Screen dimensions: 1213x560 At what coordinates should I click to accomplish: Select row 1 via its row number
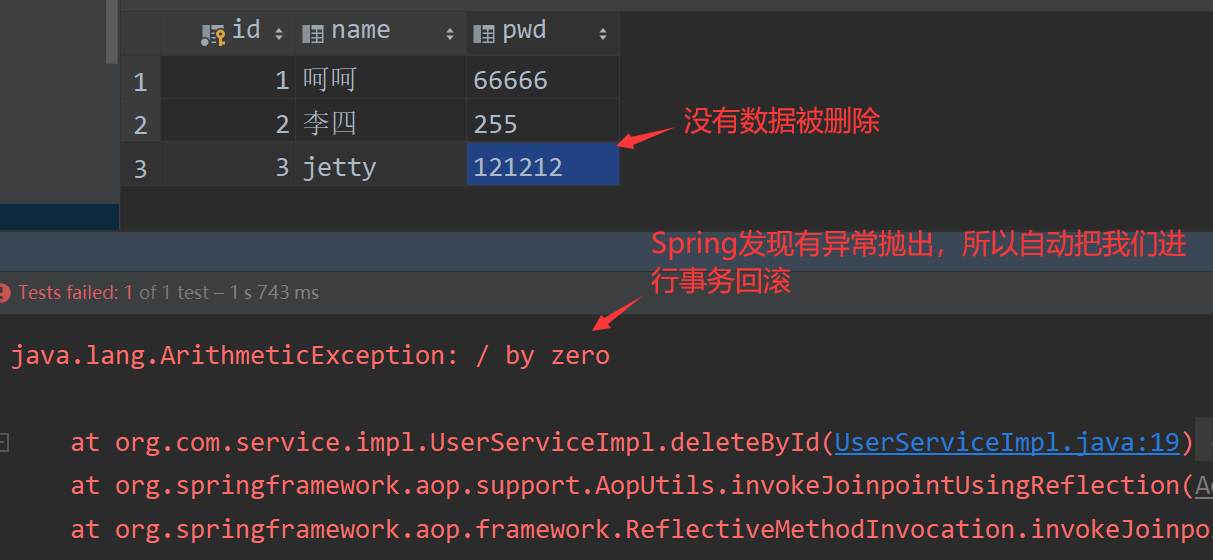click(x=140, y=81)
